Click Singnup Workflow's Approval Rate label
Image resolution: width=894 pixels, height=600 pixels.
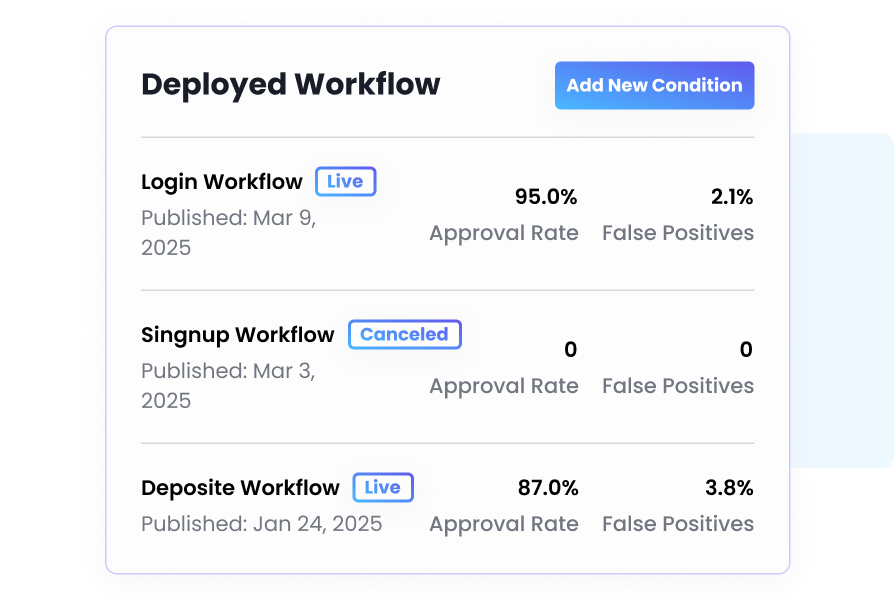pyautogui.click(x=504, y=386)
